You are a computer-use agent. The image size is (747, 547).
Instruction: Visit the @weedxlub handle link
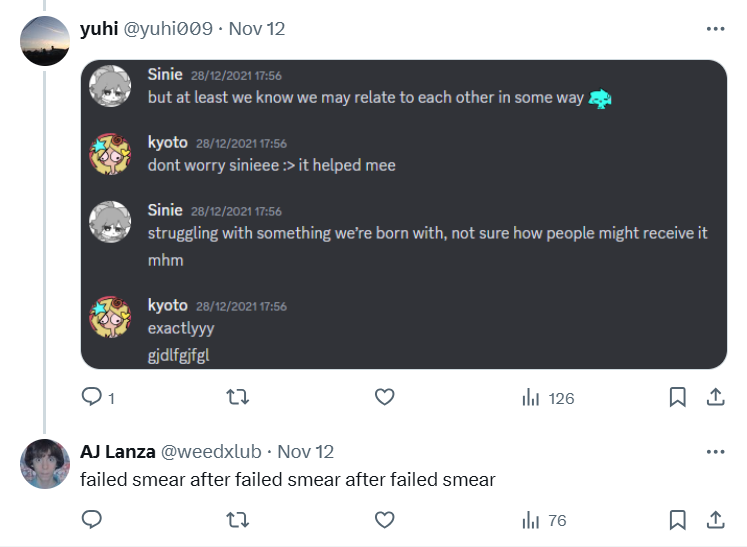[x=211, y=452]
